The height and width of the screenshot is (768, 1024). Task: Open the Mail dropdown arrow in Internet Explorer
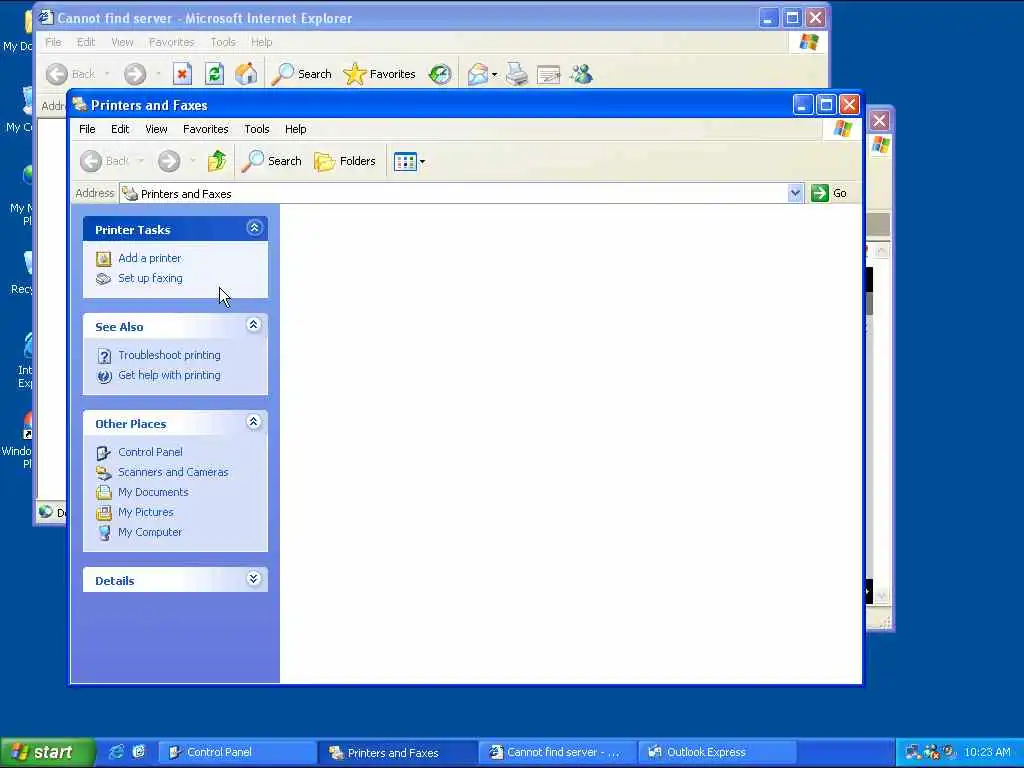[494, 74]
